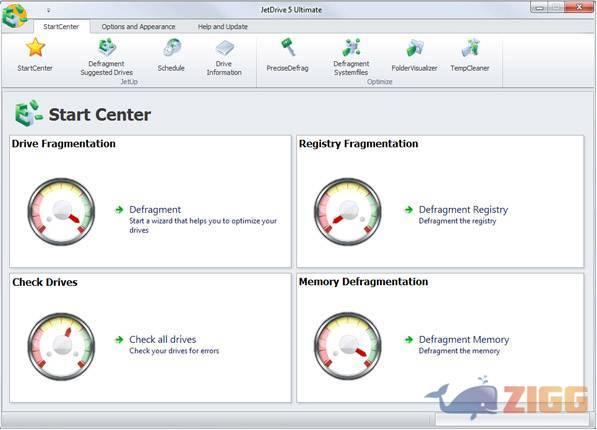Viewport: 597px width, 430px height.
Task: Open quick access toolbar dropdown arrow
Action: (49, 10)
